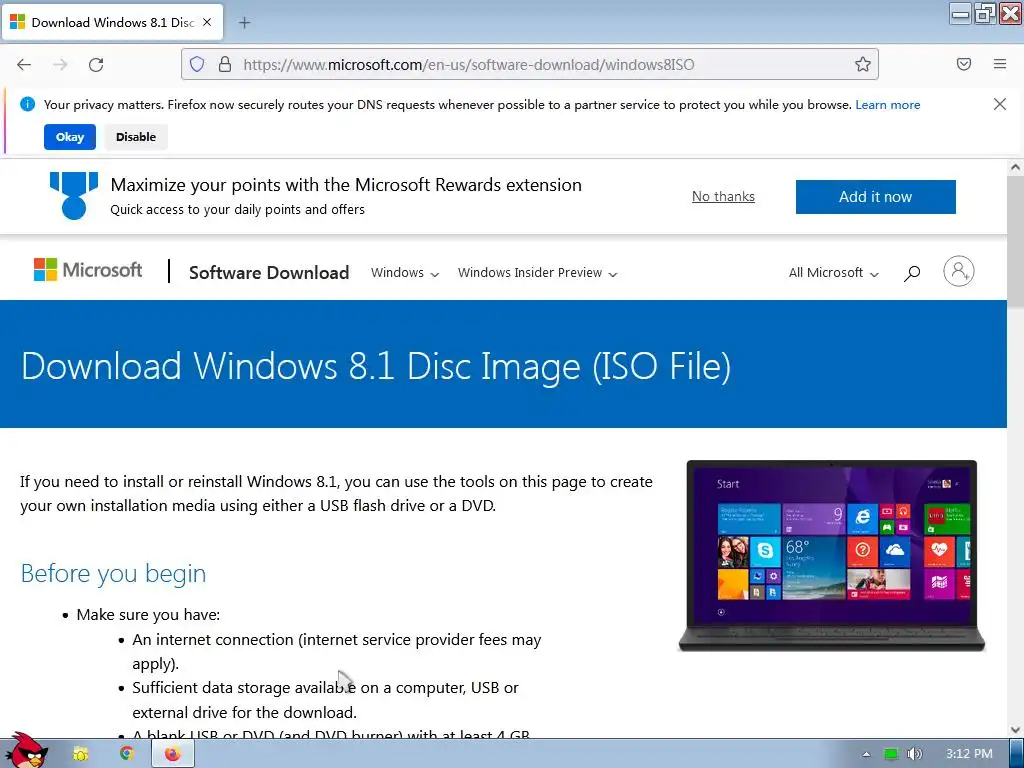Sign in via the account avatar icon

[958, 271]
